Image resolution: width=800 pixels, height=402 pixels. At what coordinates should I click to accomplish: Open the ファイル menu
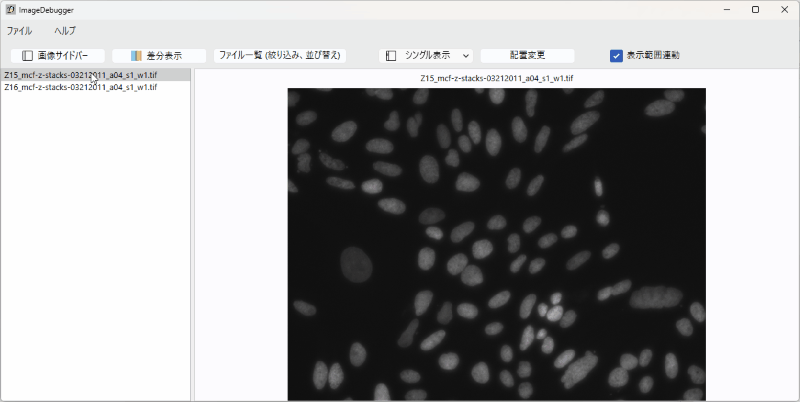pos(19,31)
